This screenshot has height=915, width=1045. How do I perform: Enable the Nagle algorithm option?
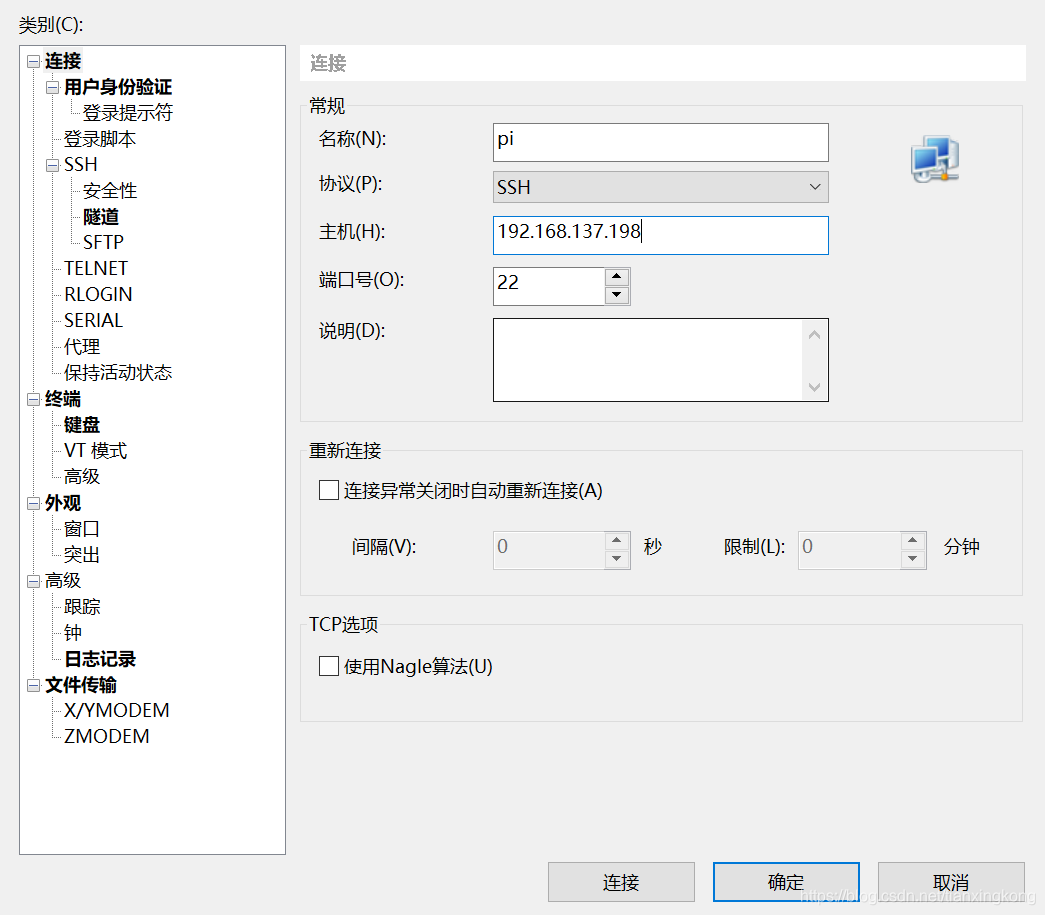coord(328,666)
